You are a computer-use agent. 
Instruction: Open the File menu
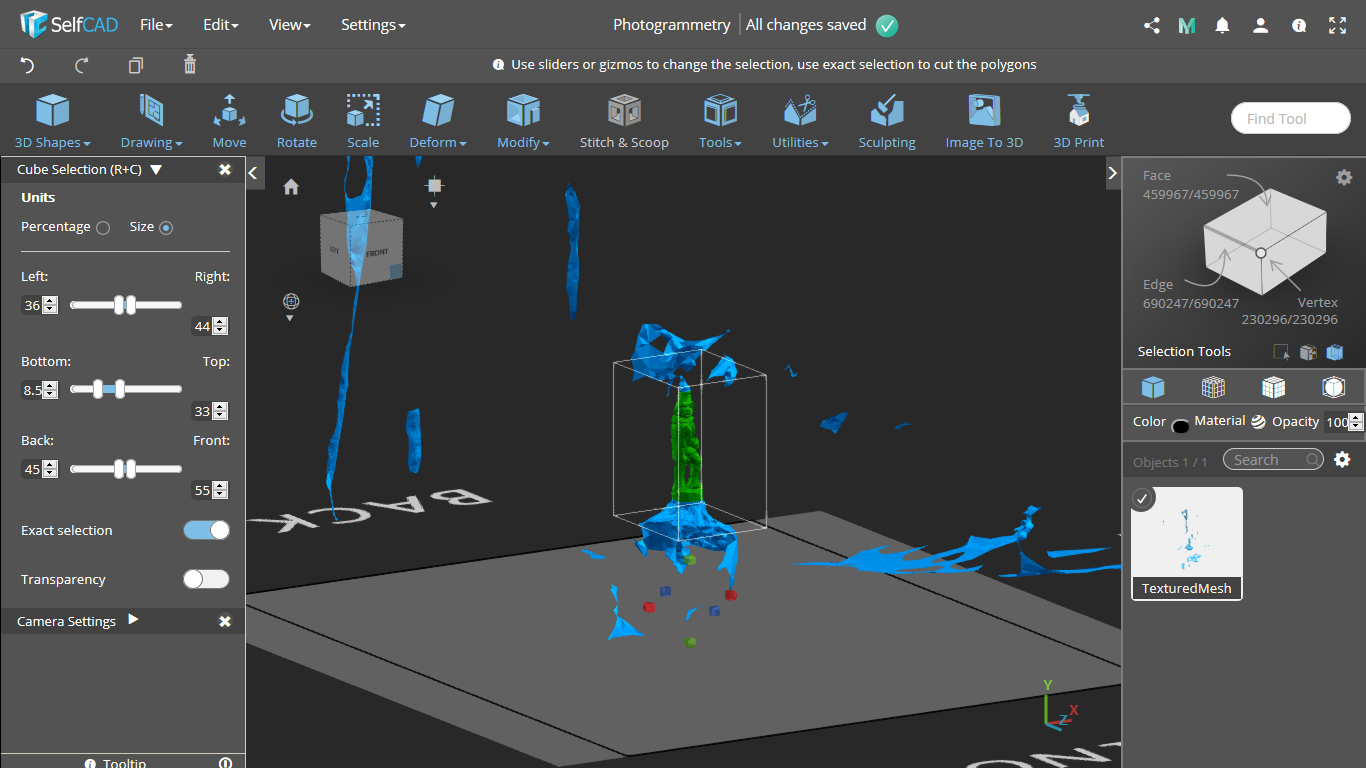[156, 25]
